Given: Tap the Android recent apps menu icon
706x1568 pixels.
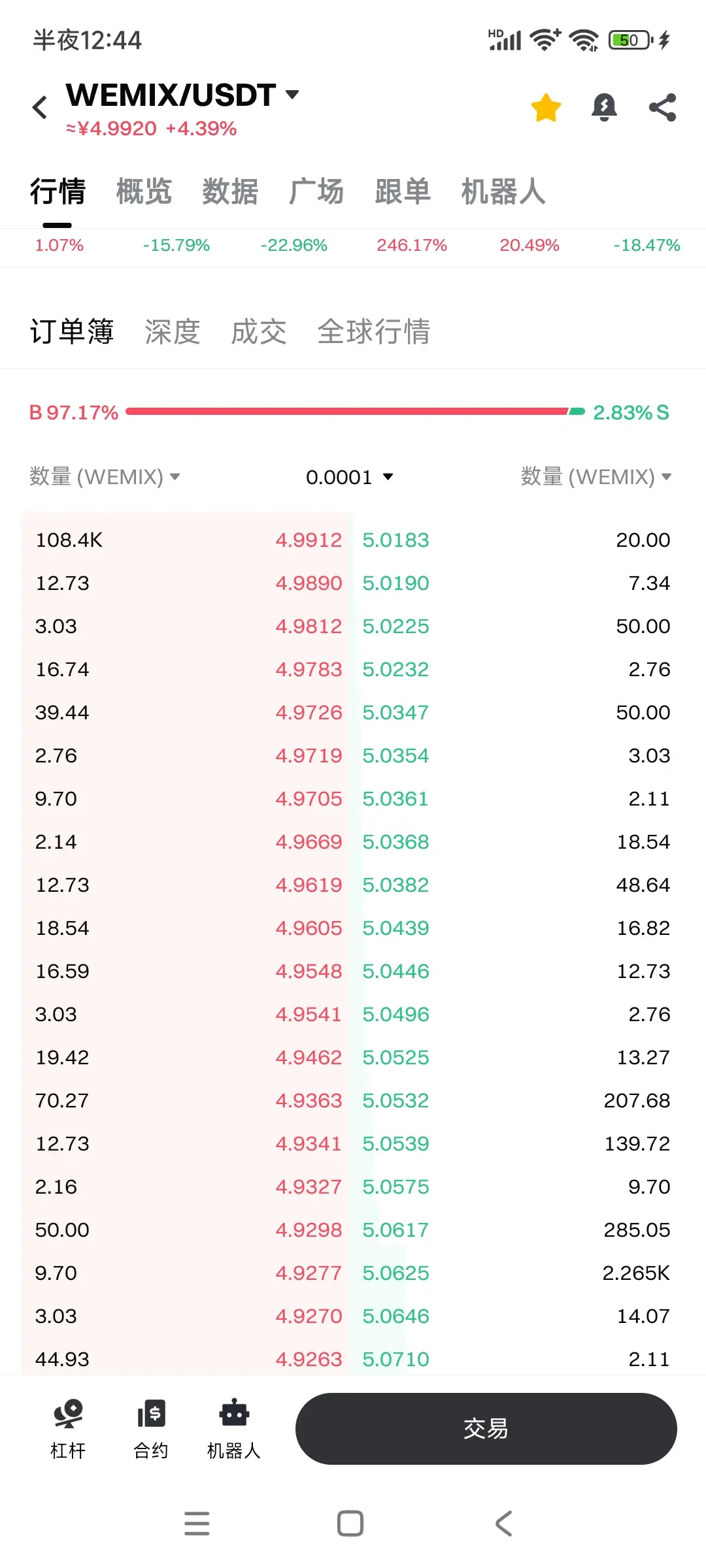Looking at the screenshot, I should tap(197, 1524).
